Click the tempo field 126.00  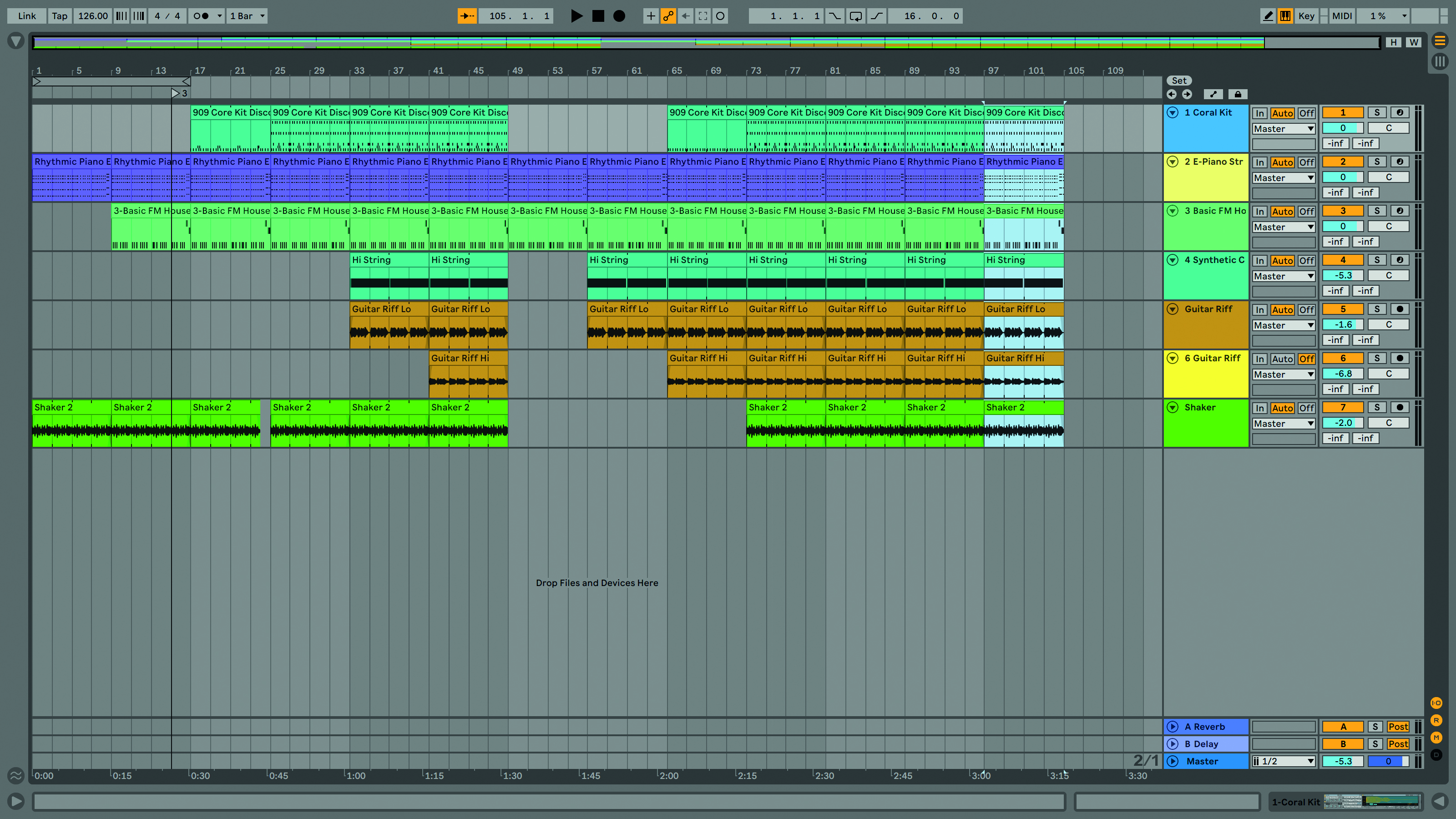(93, 16)
